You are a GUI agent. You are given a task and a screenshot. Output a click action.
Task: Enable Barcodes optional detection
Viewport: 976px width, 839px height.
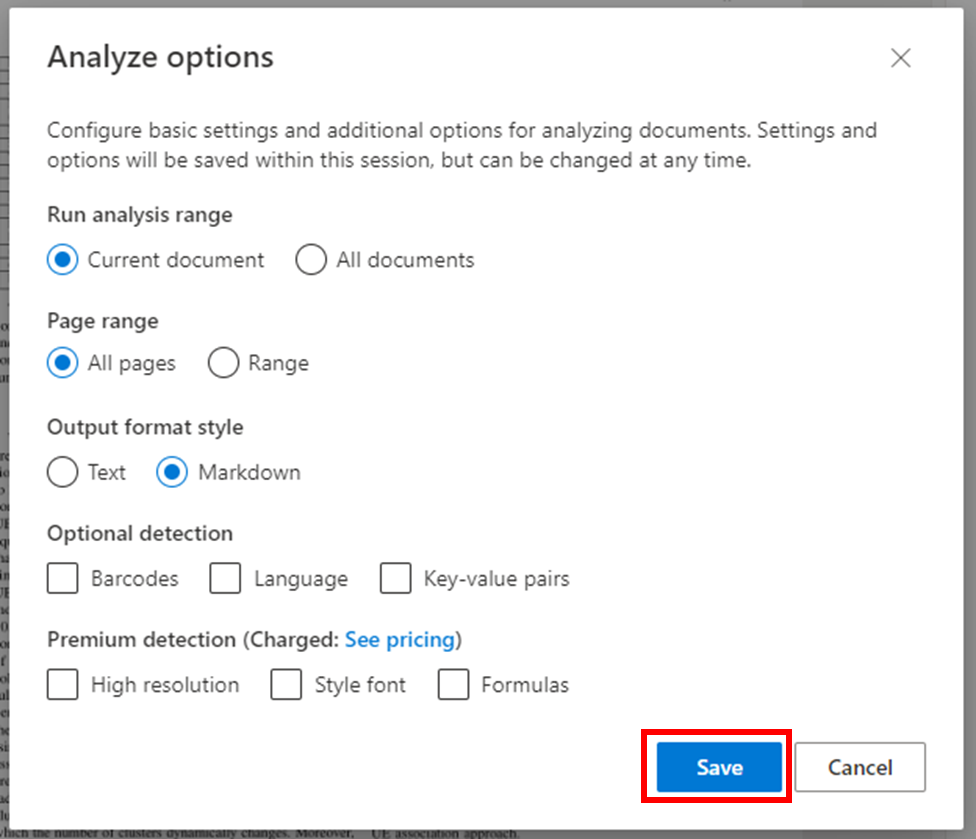point(62,578)
